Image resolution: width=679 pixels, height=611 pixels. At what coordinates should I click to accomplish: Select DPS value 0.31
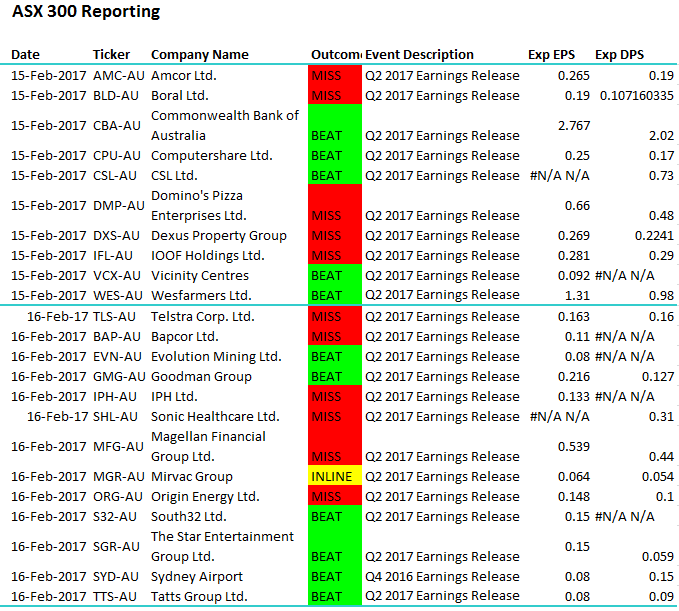click(661, 417)
